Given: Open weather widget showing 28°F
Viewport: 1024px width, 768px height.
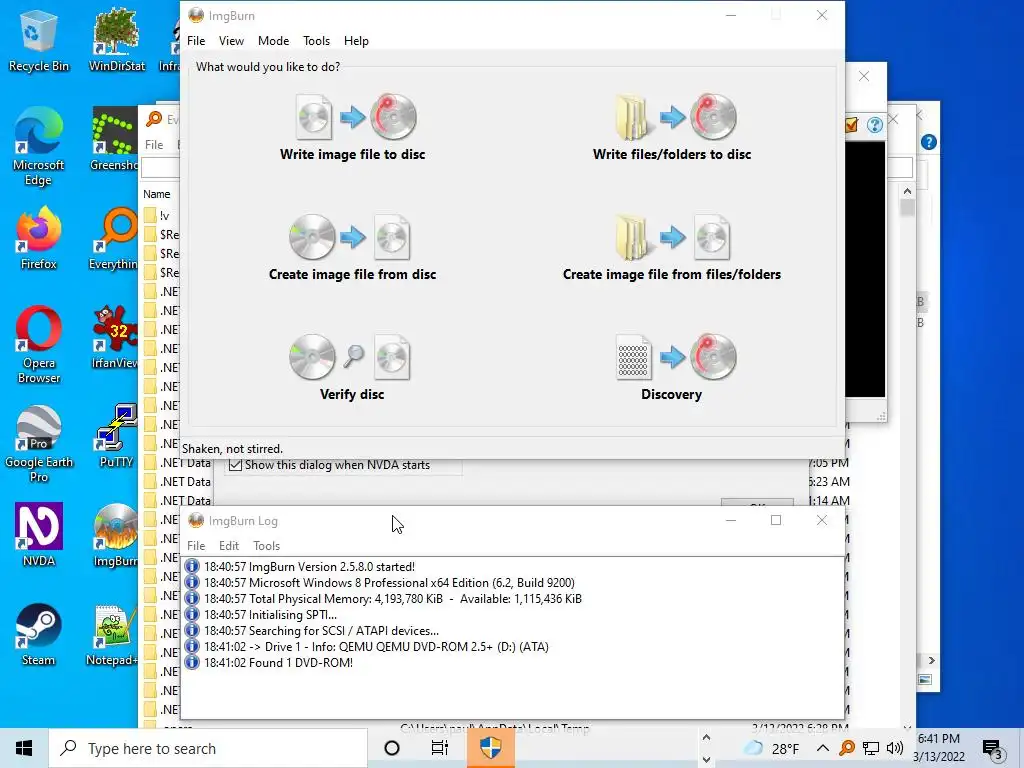Looking at the screenshot, I should point(772,748).
